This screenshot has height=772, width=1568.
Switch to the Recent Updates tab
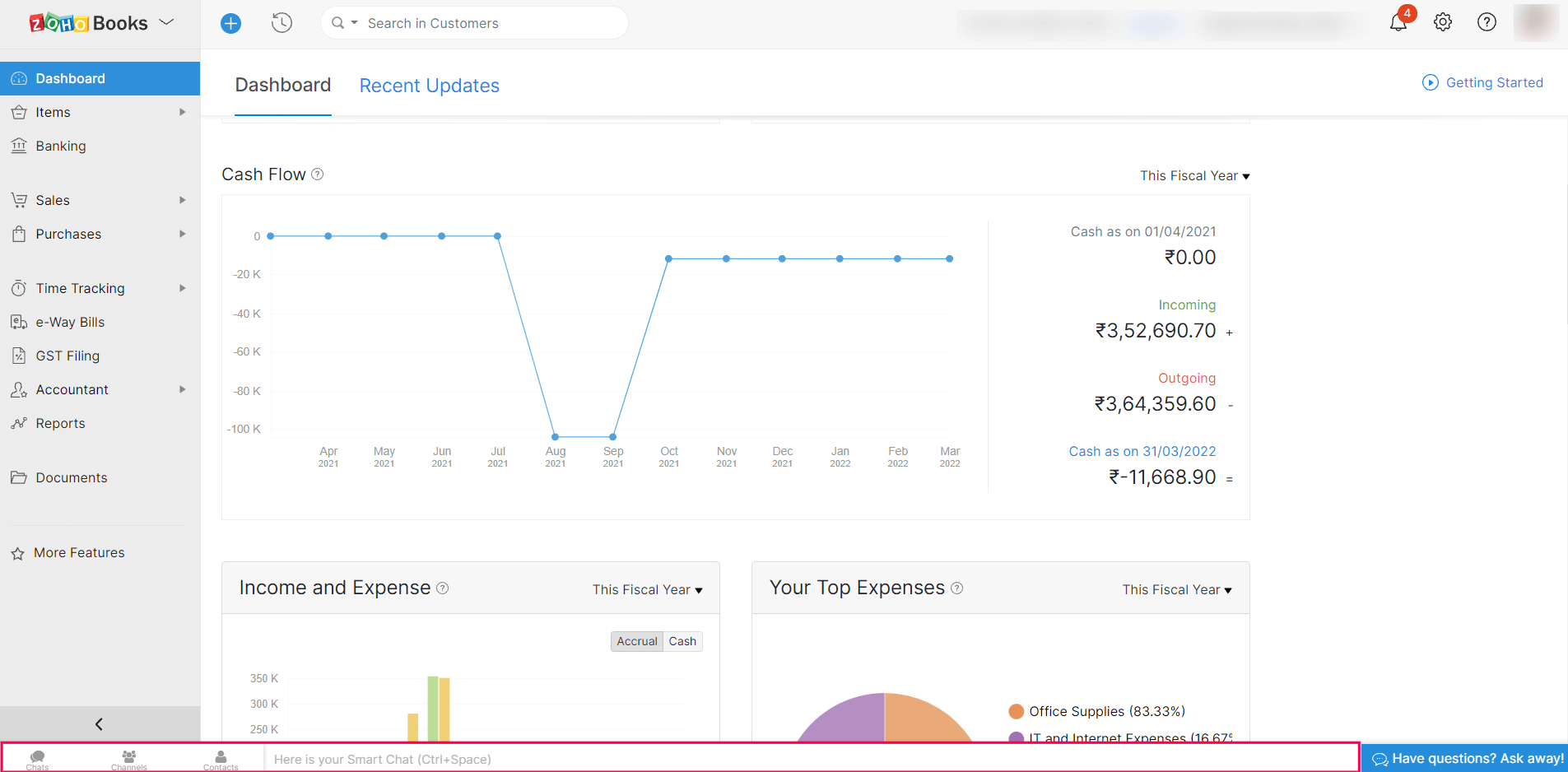pos(429,86)
